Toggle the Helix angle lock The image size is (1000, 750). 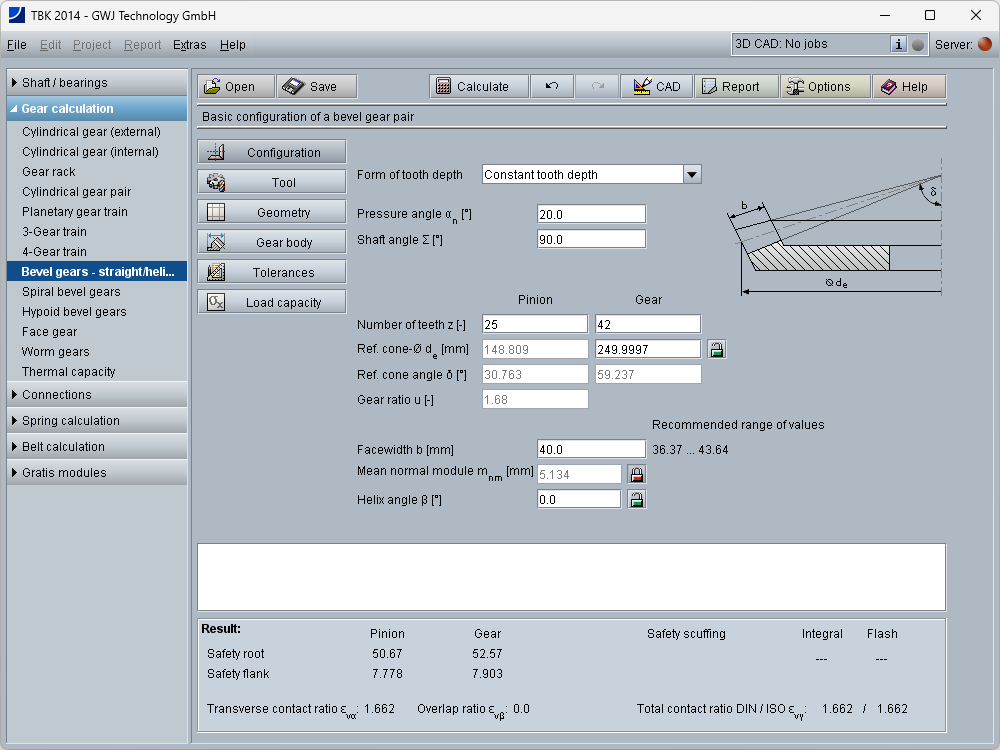coord(636,499)
